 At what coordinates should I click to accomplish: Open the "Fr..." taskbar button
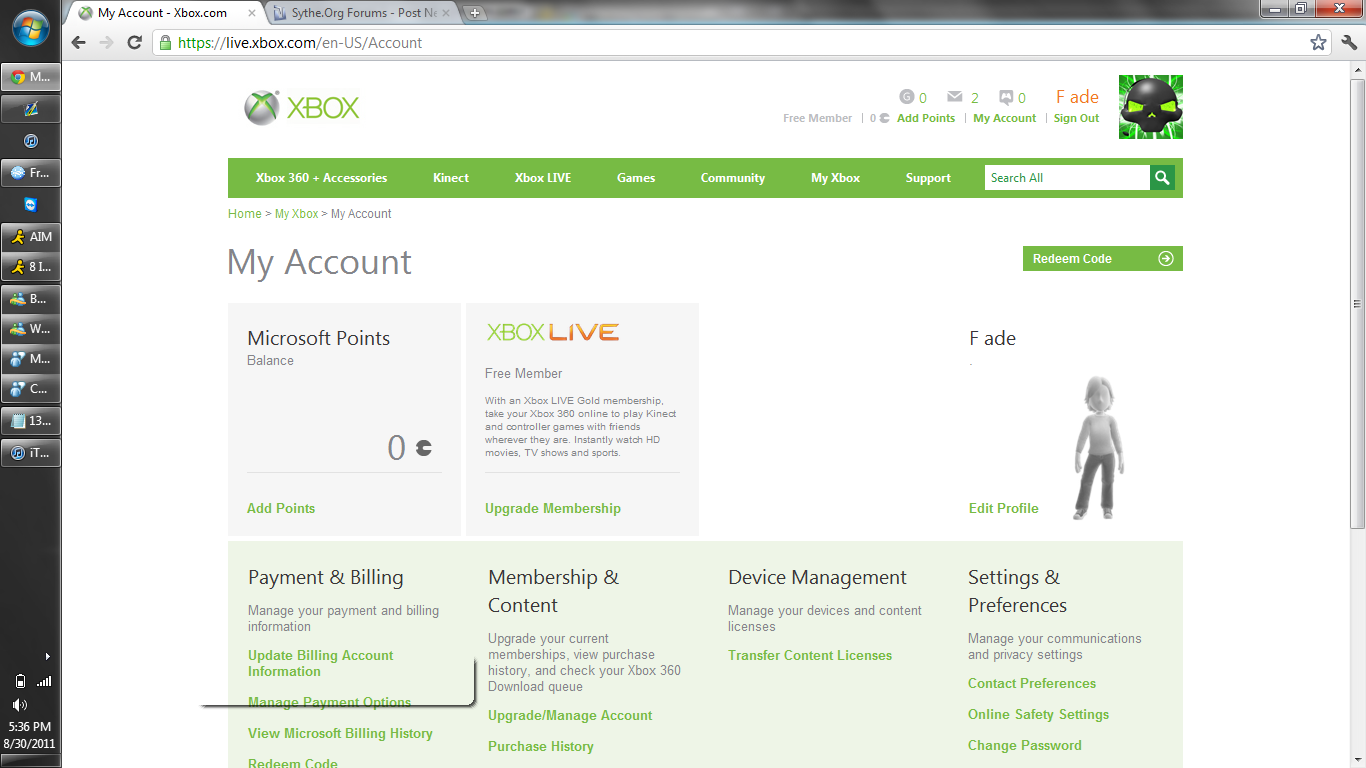[x=30, y=173]
